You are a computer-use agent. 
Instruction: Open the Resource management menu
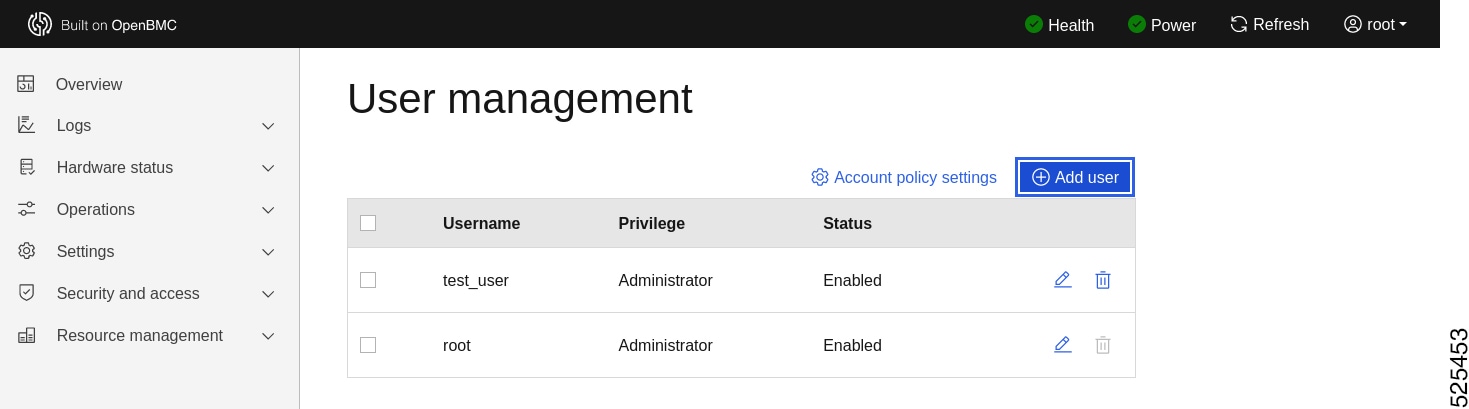140,335
